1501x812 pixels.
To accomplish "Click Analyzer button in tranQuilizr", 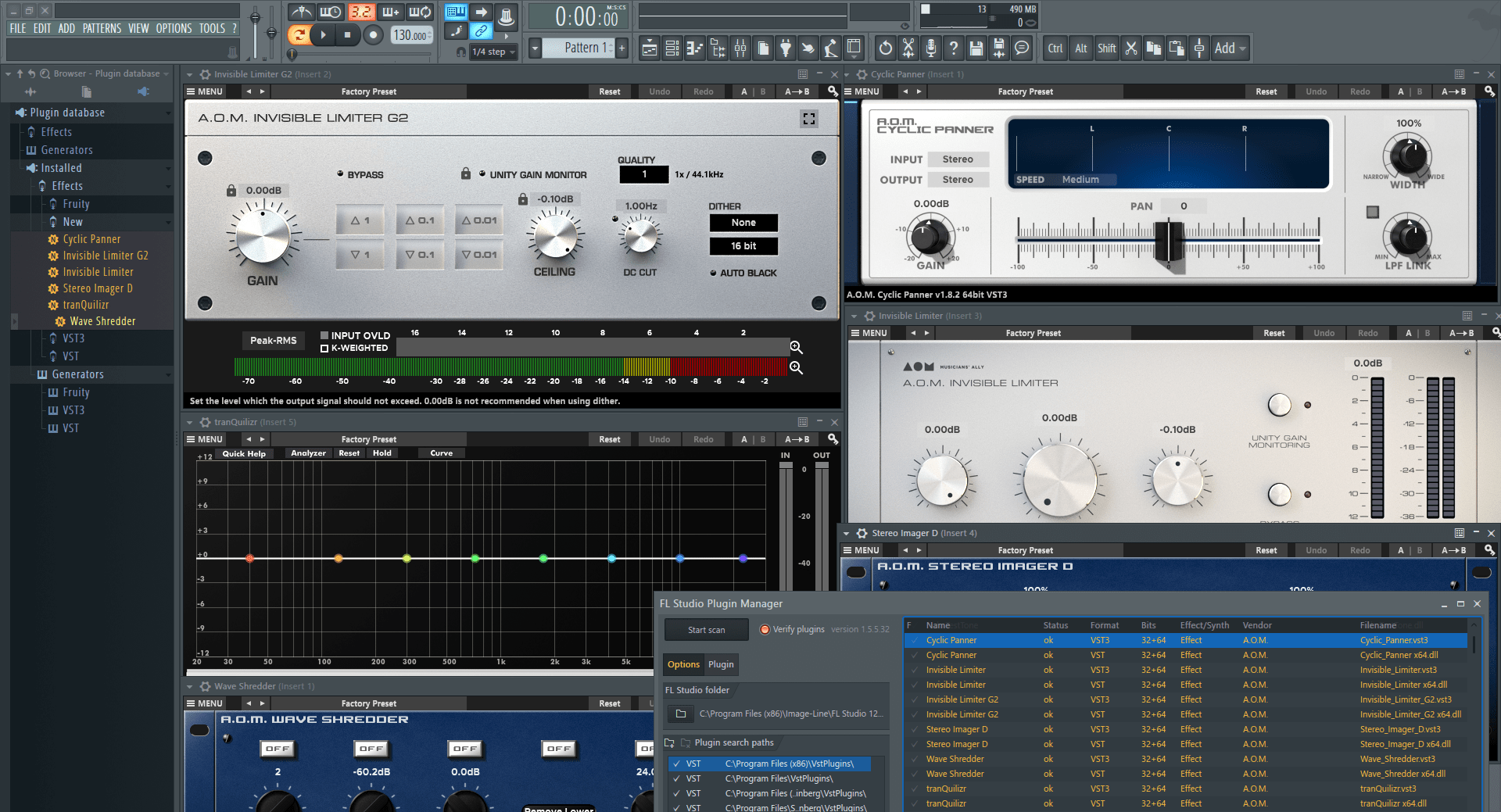I will coord(308,453).
